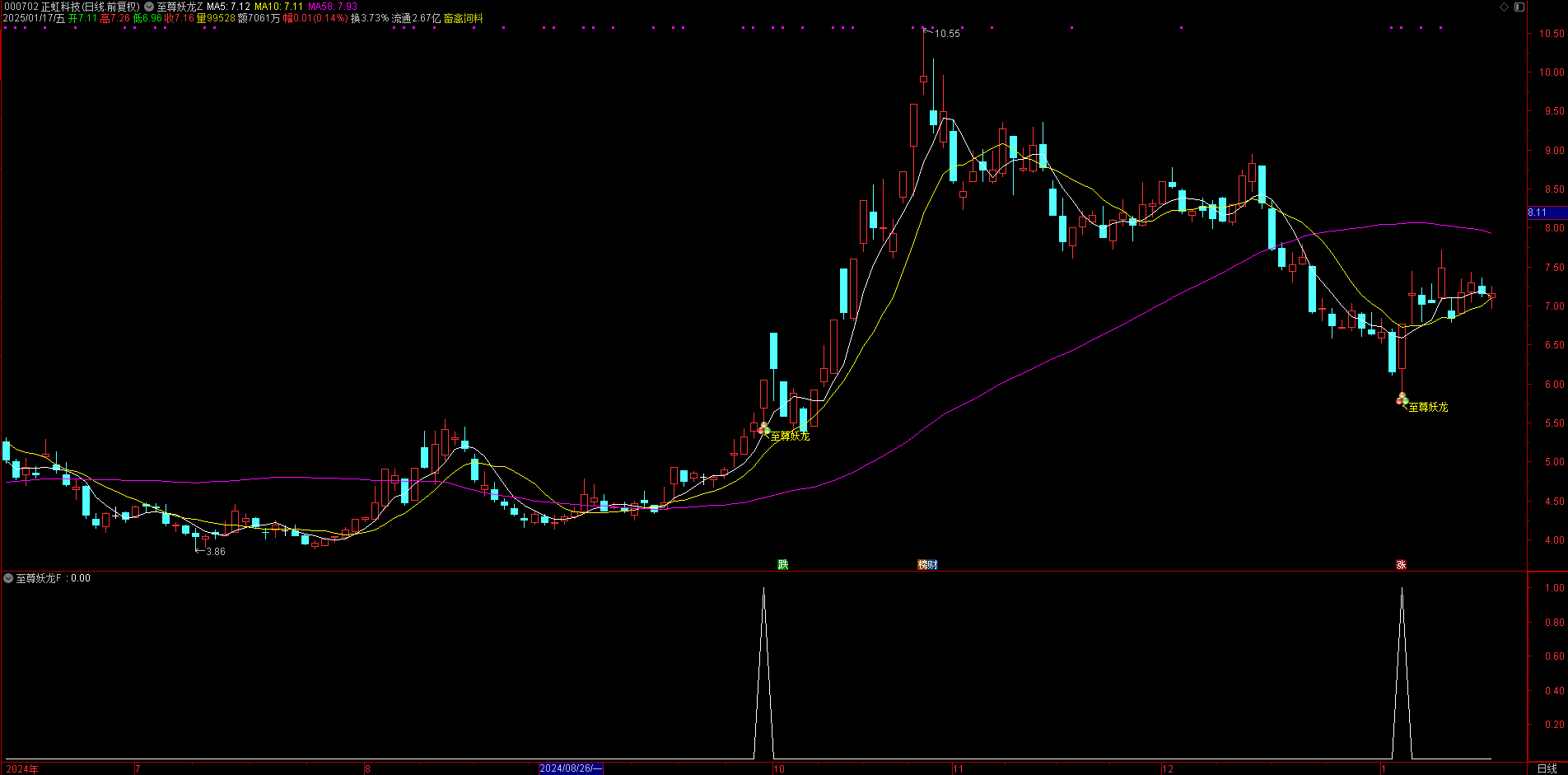Click the 10.55 high price annotation
This screenshot has height=775, width=1568.
pos(947,34)
